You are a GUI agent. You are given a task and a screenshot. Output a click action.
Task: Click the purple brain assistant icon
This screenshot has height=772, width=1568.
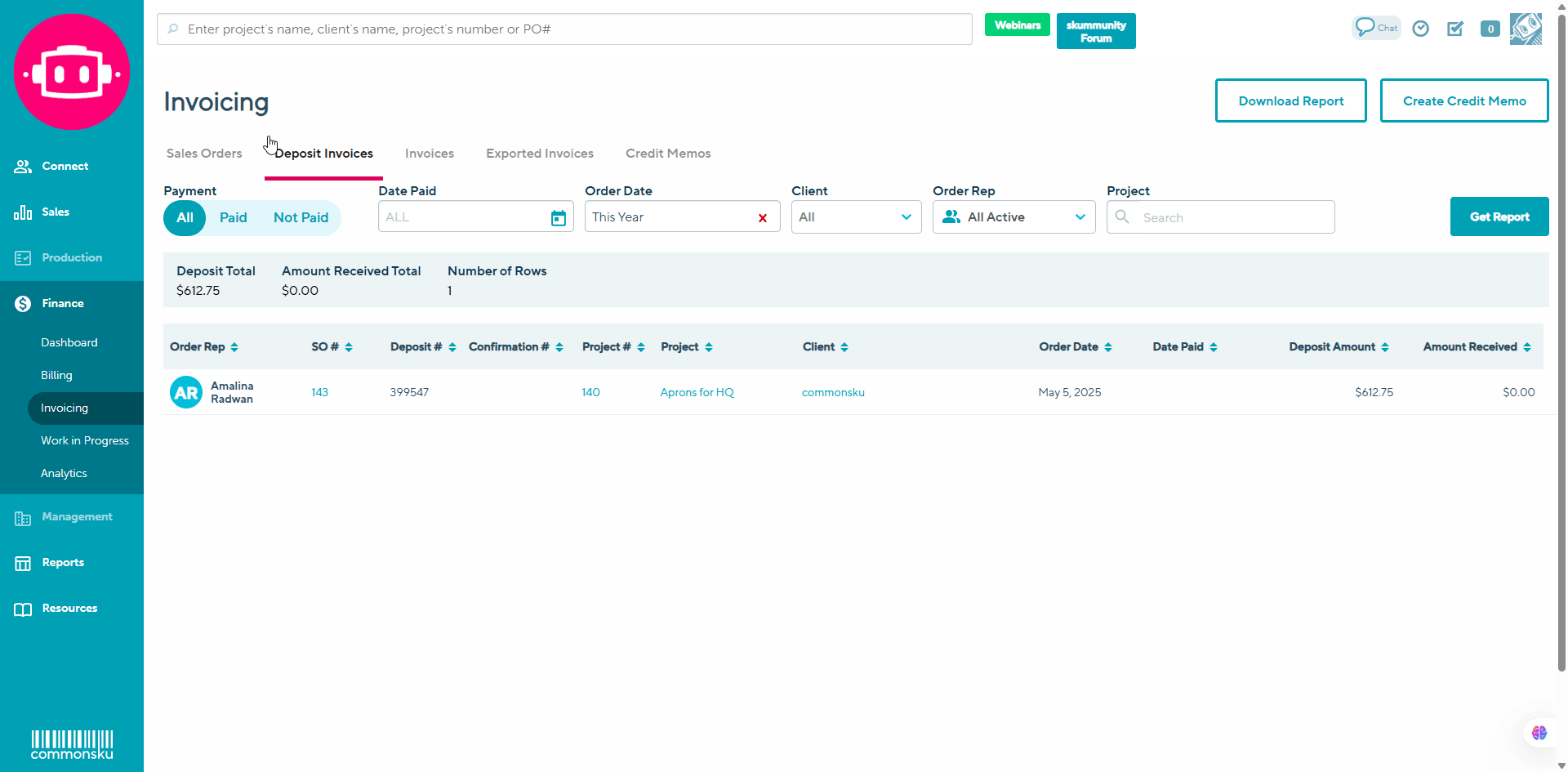1539,733
